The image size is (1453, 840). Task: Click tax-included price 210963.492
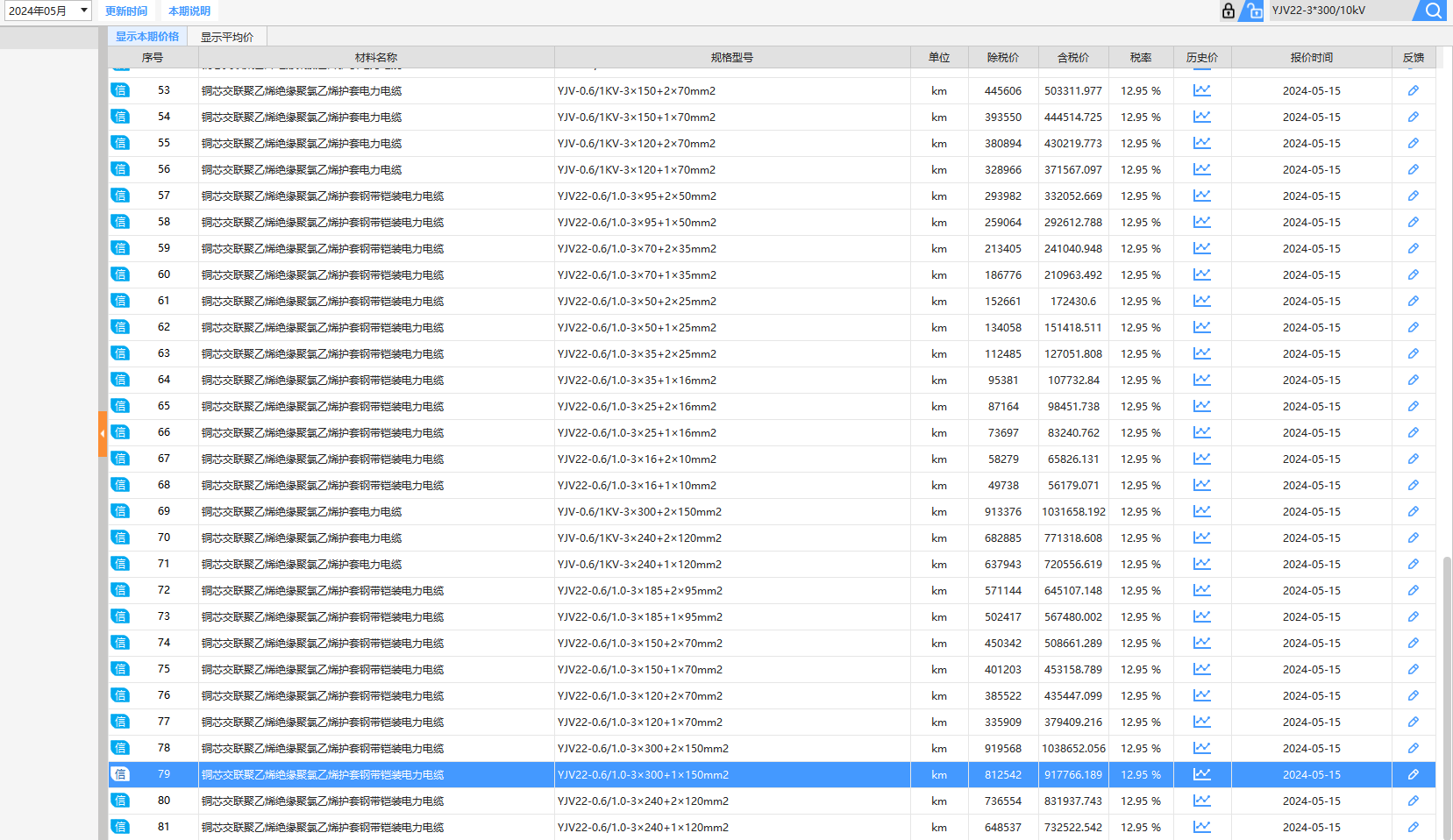[1073, 275]
